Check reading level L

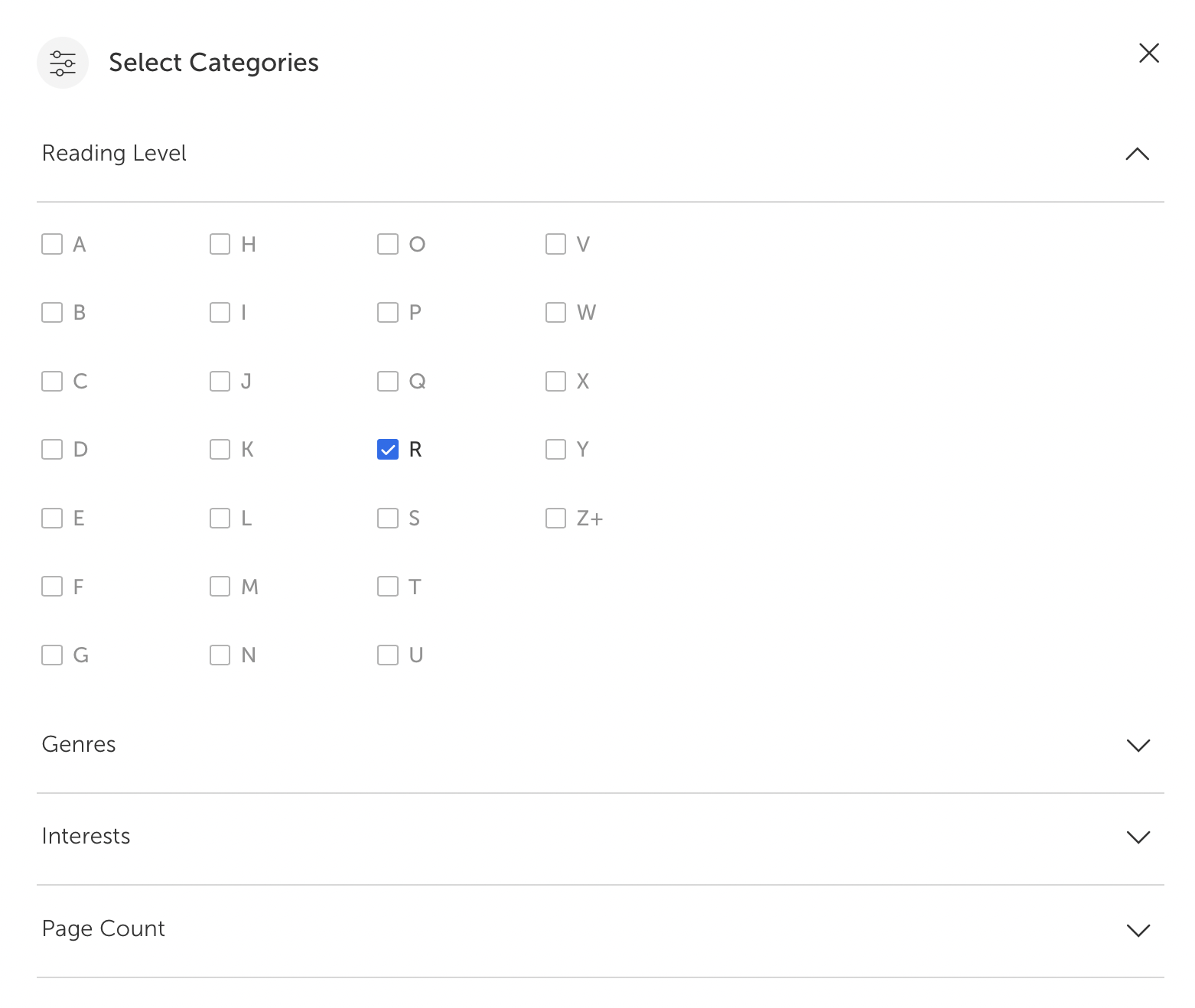[x=220, y=518]
